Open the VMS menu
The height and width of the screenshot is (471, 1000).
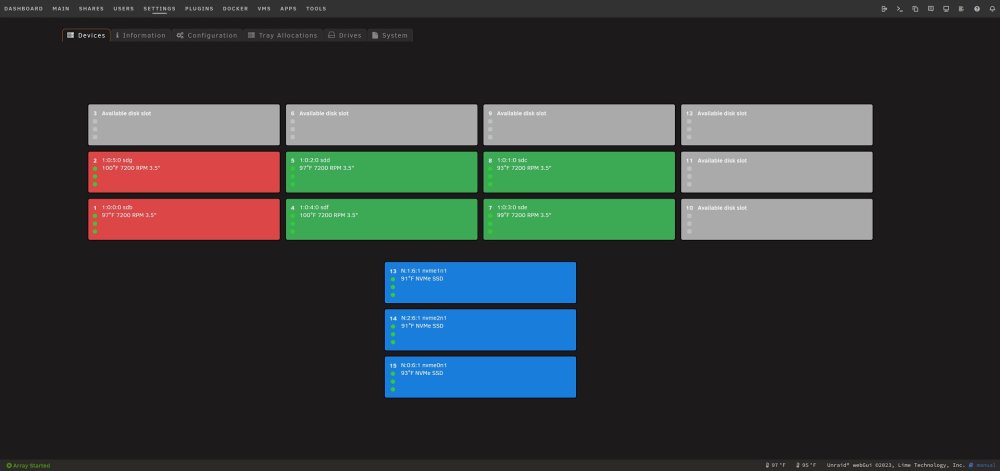(264, 9)
